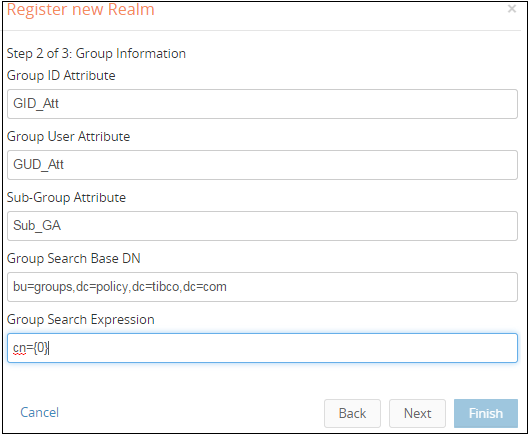Click the Group ID Attribute label

(61, 75)
